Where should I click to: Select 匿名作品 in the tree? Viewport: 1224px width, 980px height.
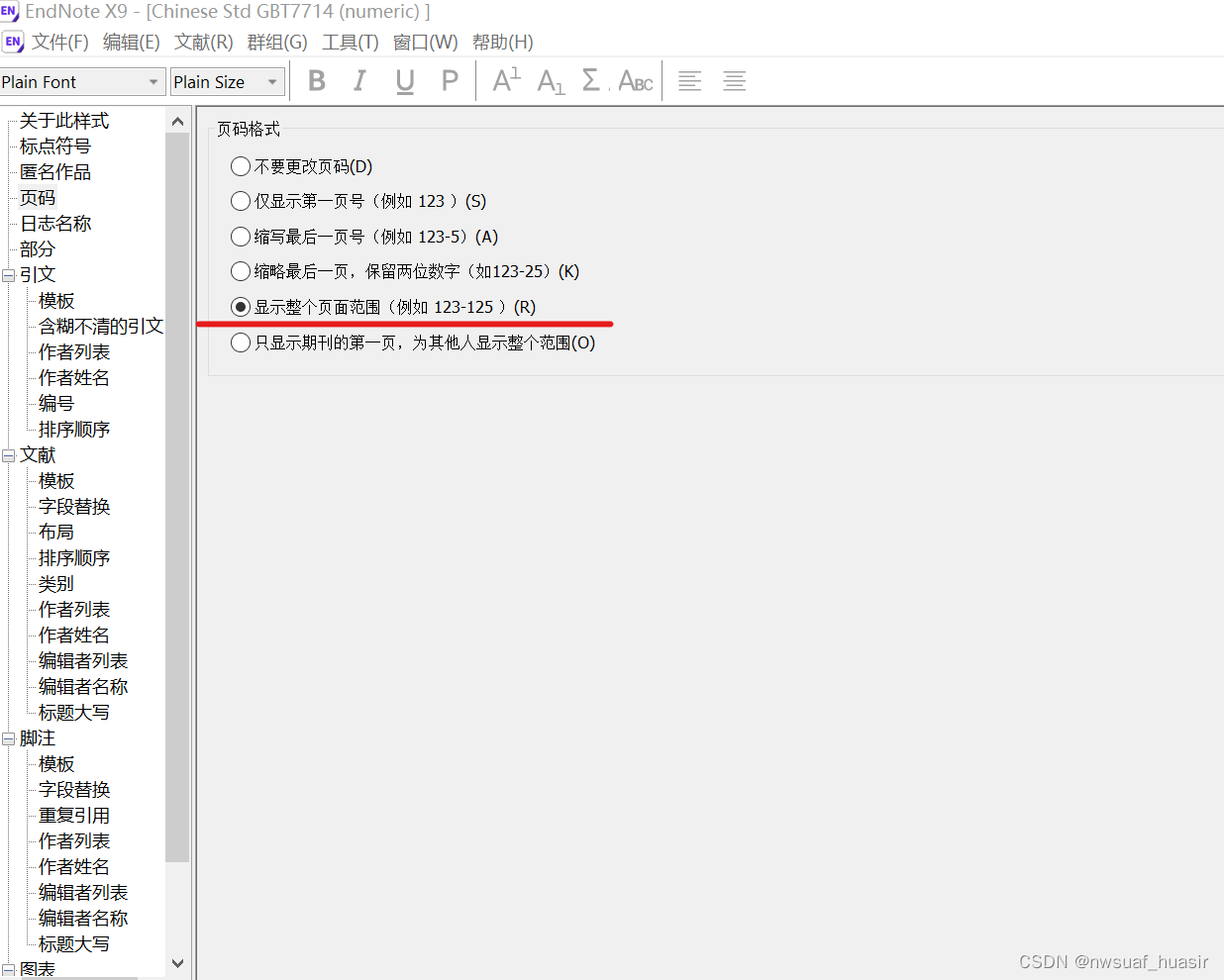[55, 172]
